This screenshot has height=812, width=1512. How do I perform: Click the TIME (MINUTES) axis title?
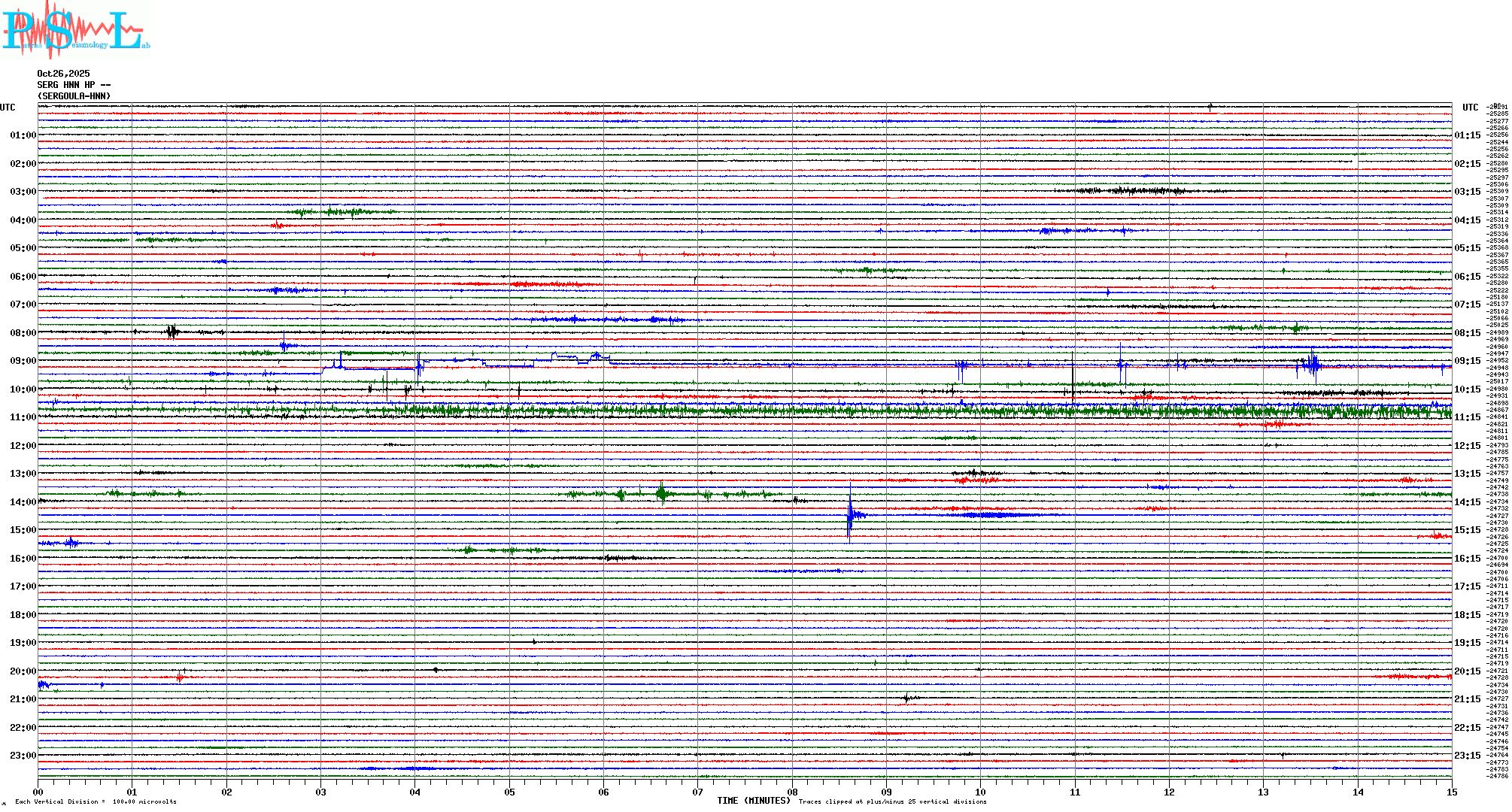[x=754, y=801]
